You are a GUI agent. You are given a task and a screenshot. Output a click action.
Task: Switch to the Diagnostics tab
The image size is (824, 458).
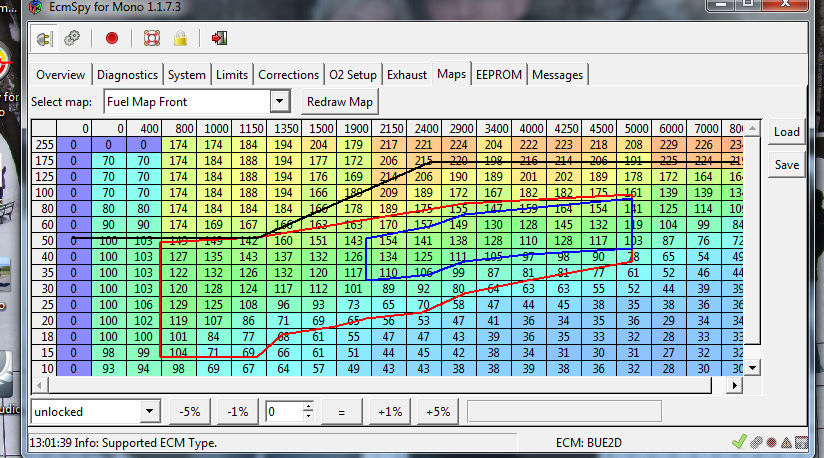[x=127, y=75]
